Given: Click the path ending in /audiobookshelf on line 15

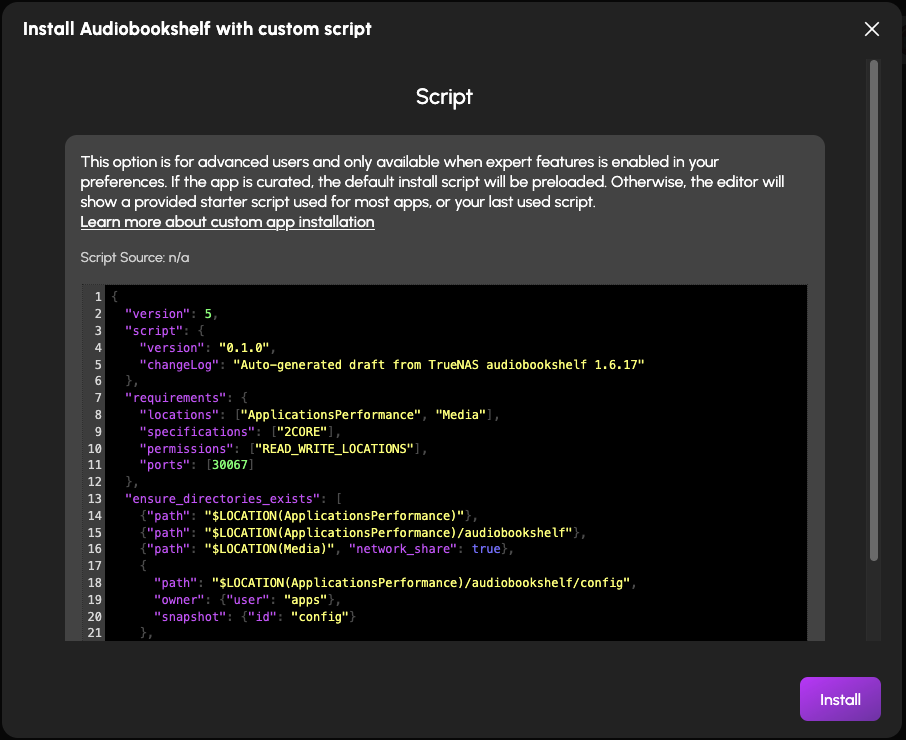Looking at the screenshot, I should coord(388,532).
